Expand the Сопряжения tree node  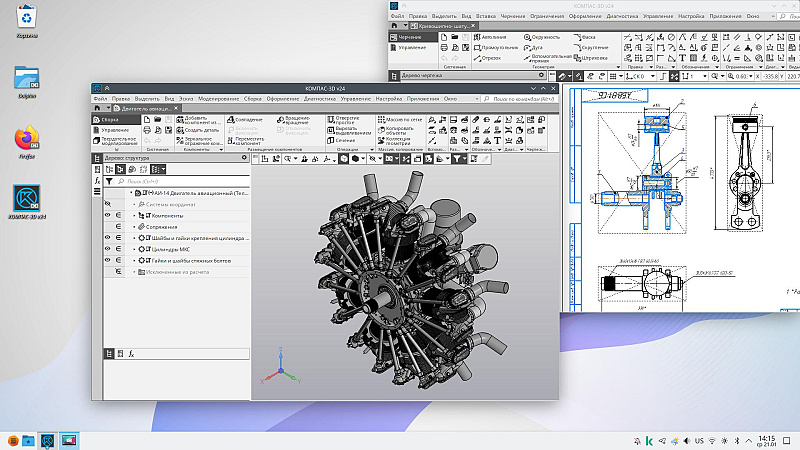[x=134, y=227]
